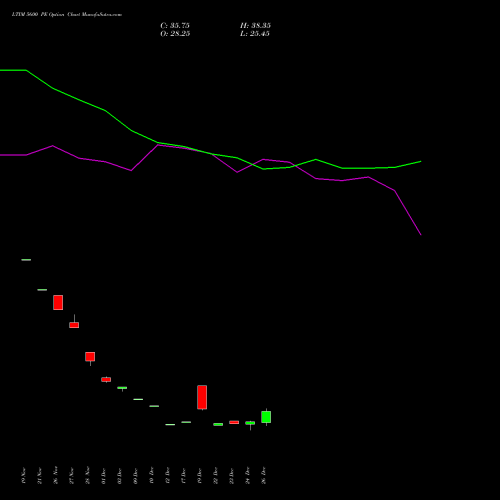Click the LTIM 5600 PE chart title
Image resolution: width=500 pixels, height=500 pixels.
pyautogui.click(x=67, y=14)
